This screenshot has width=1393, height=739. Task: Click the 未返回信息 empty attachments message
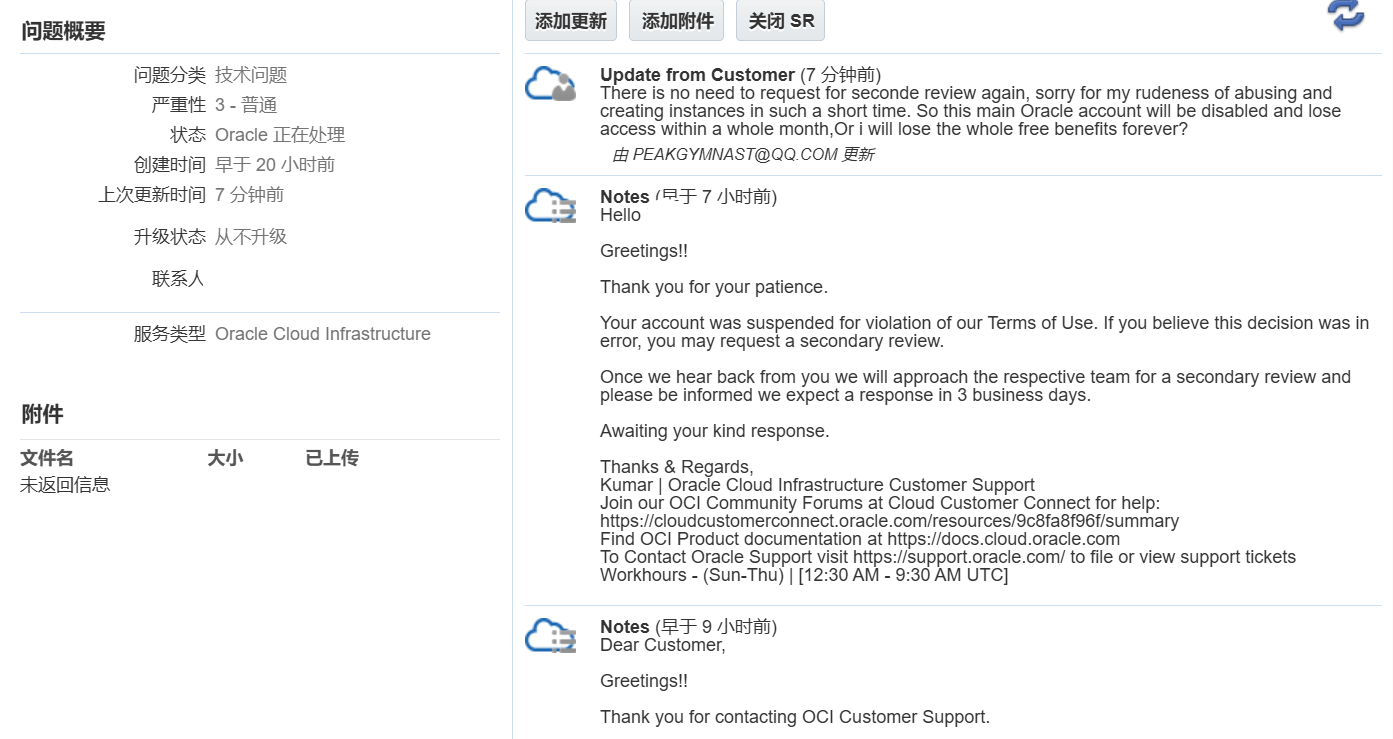click(x=65, y=485)
